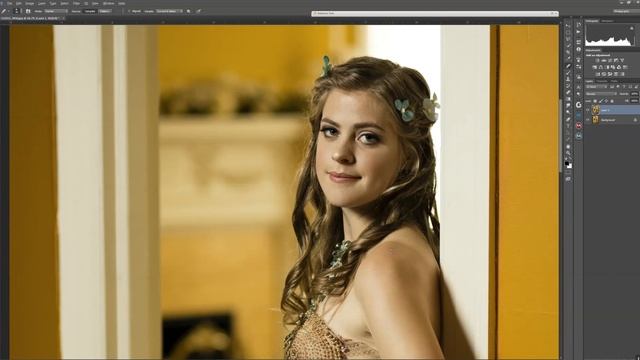
Task: Toggle lock image pixels
Action: tap(601, 101)
